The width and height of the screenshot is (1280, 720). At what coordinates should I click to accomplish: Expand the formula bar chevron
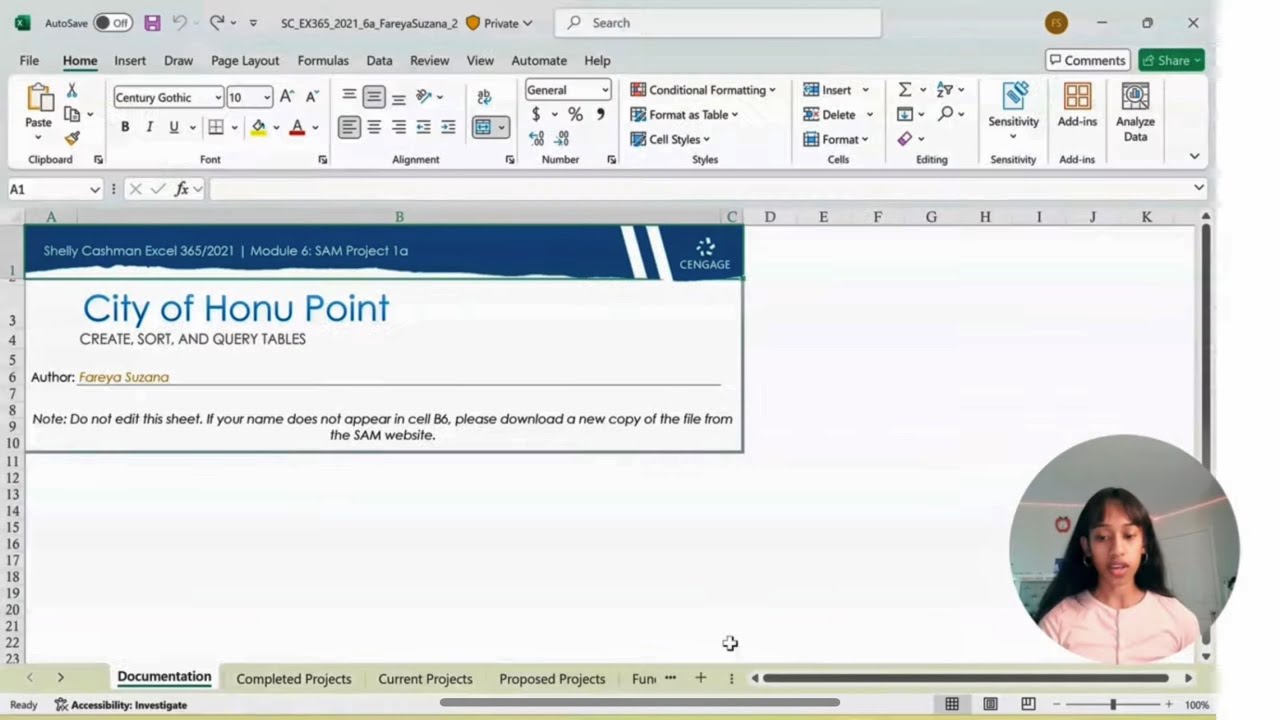click(x=1198, y=188)
